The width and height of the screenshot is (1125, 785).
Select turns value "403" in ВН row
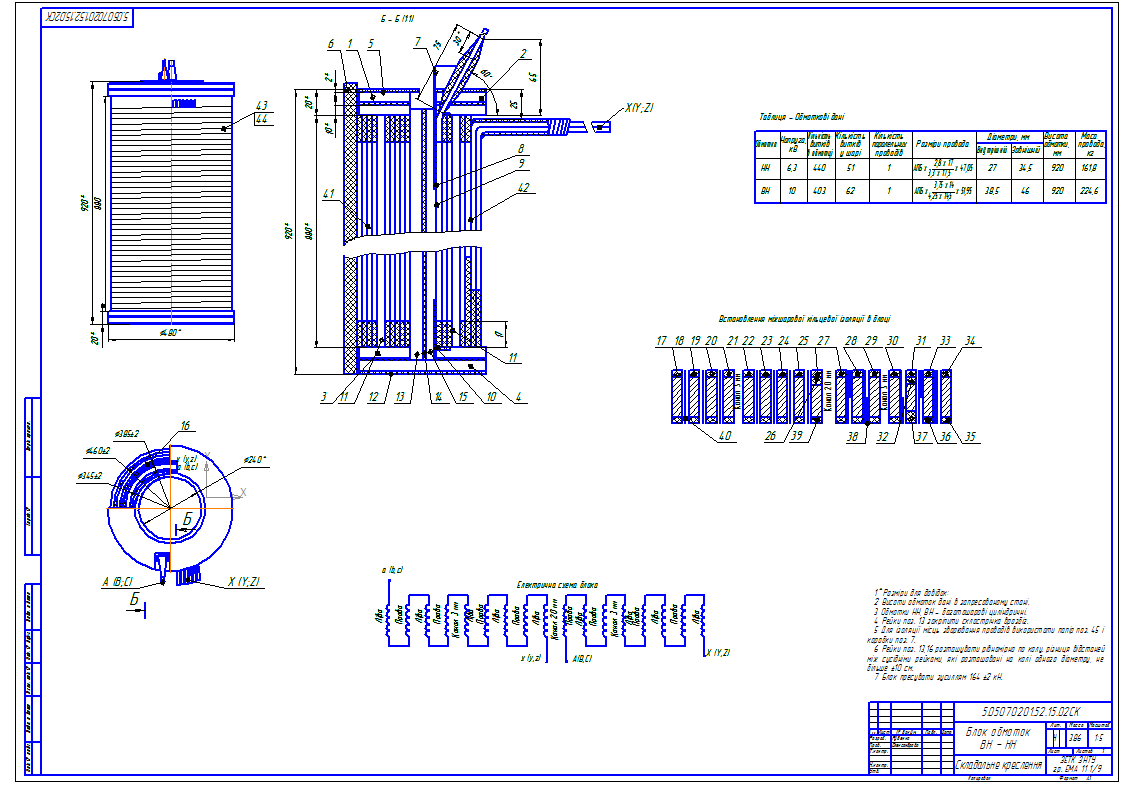click(819, 191)
